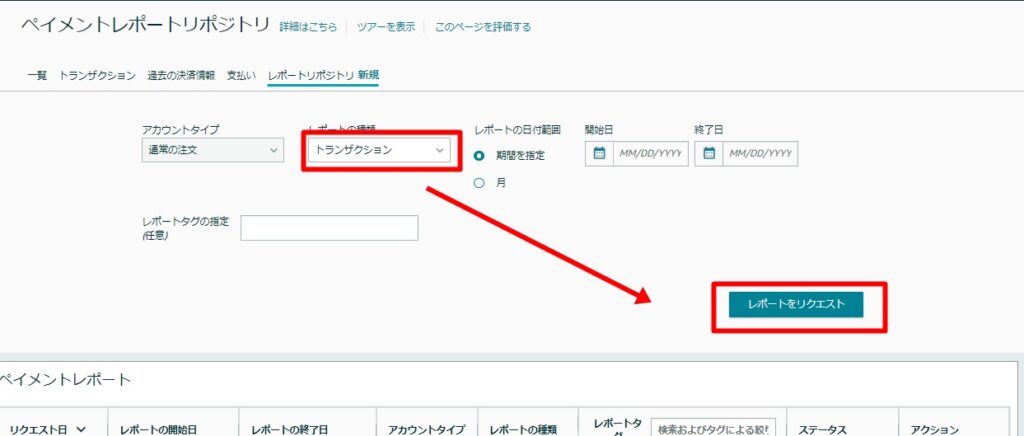
Task: Click the ツアーを表示 link
Action: tap(385, 27)
